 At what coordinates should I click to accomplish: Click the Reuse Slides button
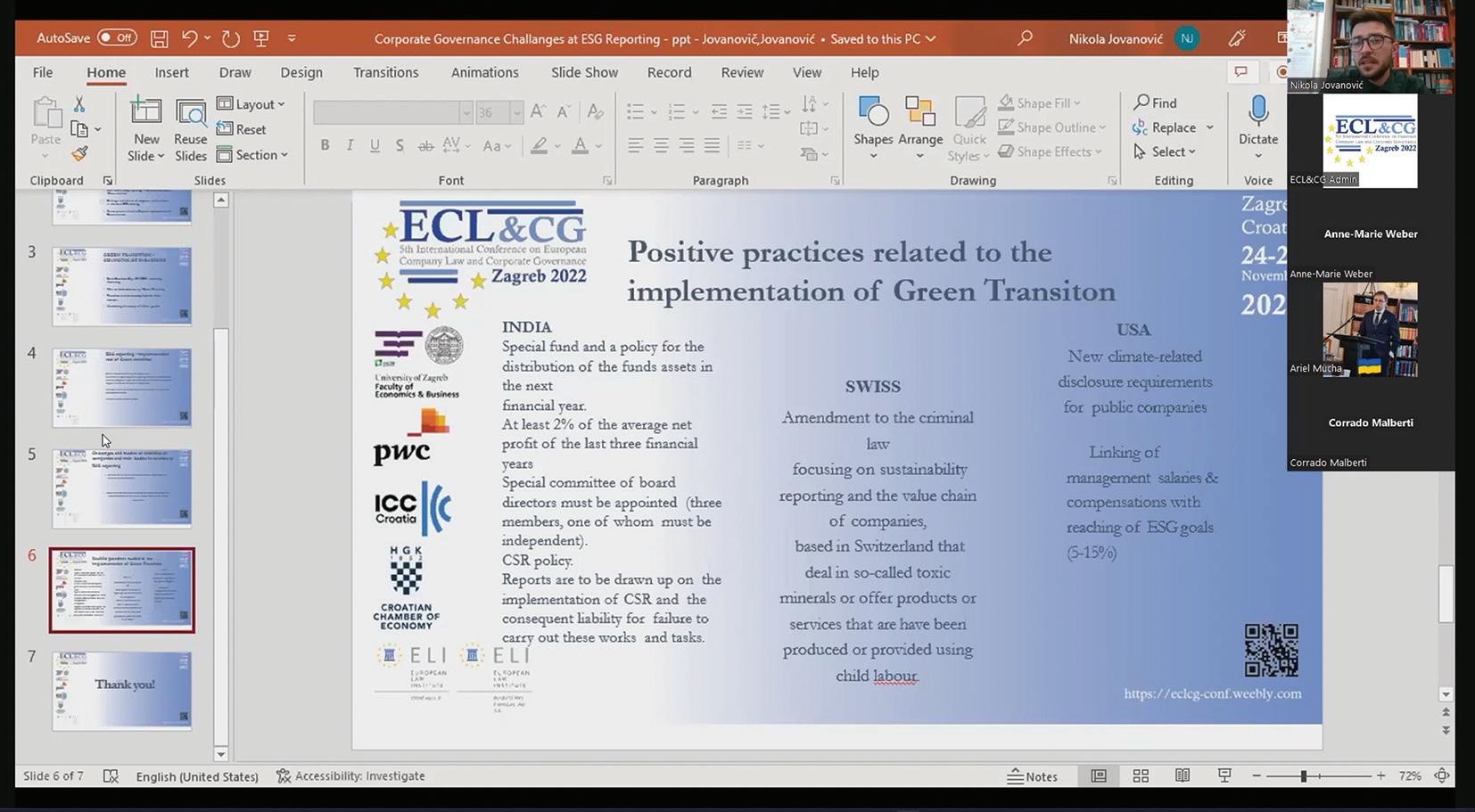point(190,129)
